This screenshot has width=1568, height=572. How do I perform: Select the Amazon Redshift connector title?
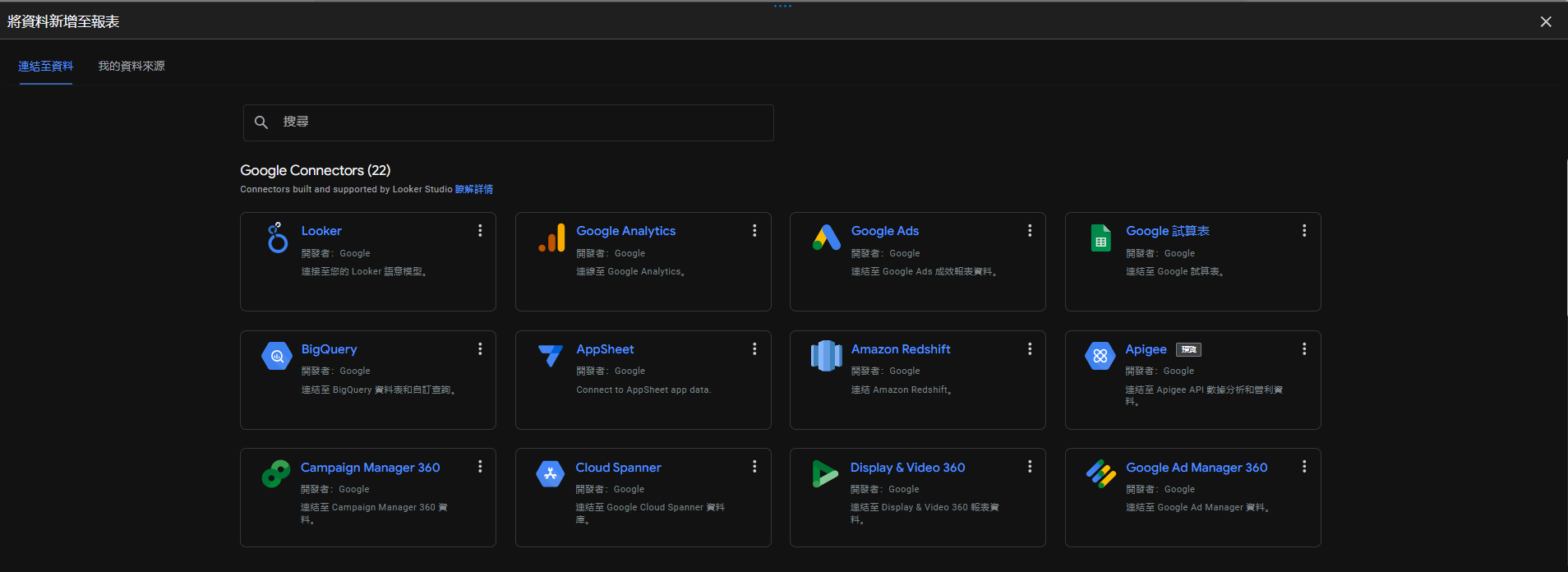(x=901, y=349)
